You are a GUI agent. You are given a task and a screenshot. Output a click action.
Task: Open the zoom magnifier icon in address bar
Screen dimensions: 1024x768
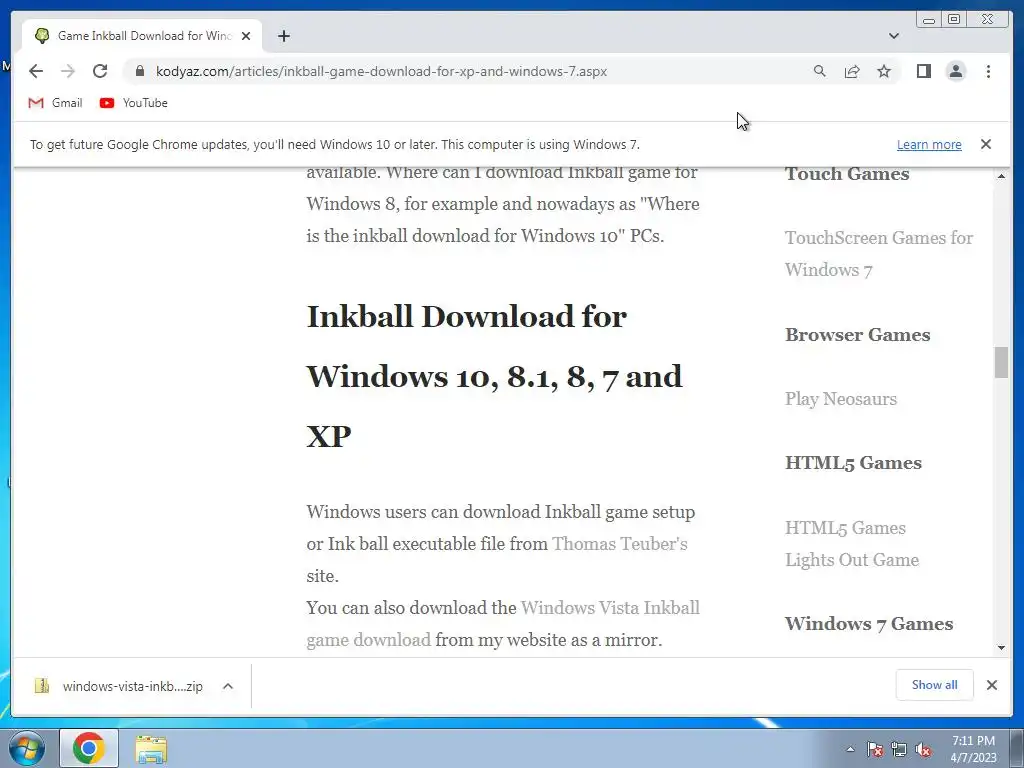pyautogui.click(x=820, y=71)
